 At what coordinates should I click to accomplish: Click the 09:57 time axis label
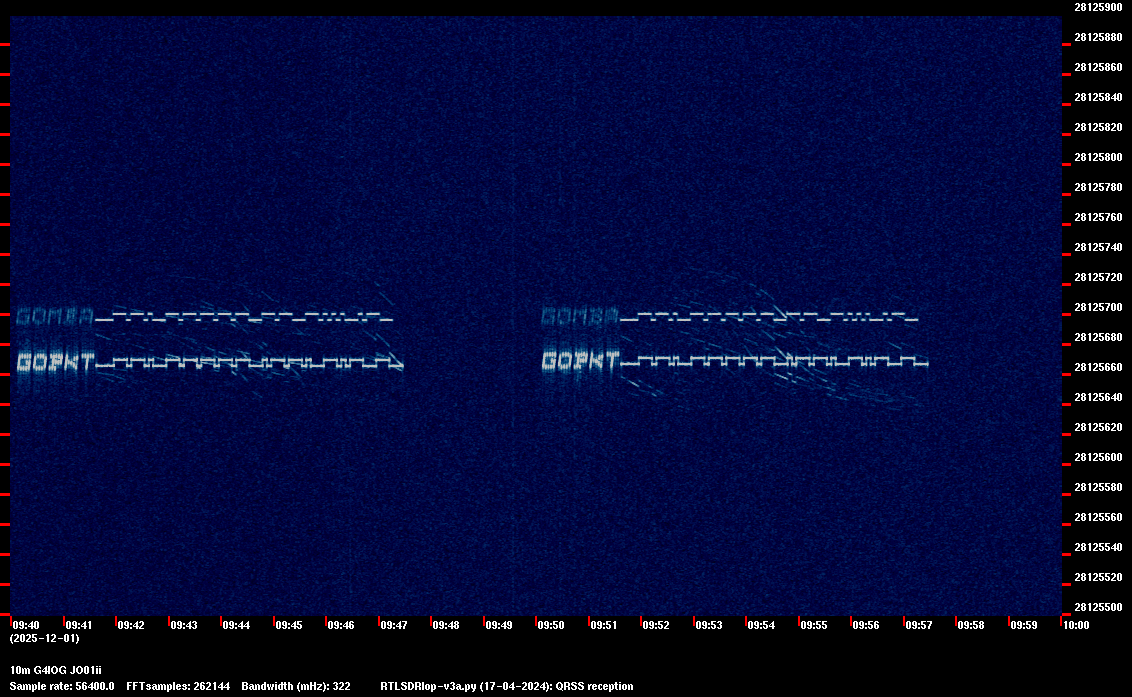tap(919, 625)
